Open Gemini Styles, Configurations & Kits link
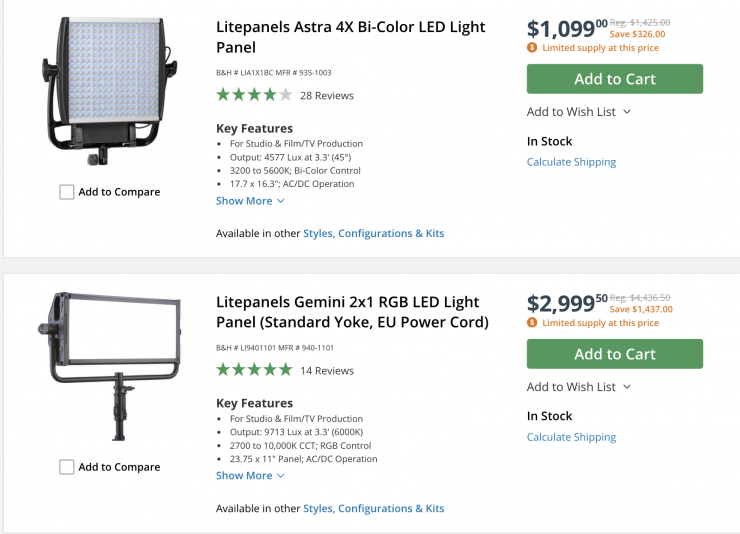Viewport: 740px width, 534px height. (373, 508)
